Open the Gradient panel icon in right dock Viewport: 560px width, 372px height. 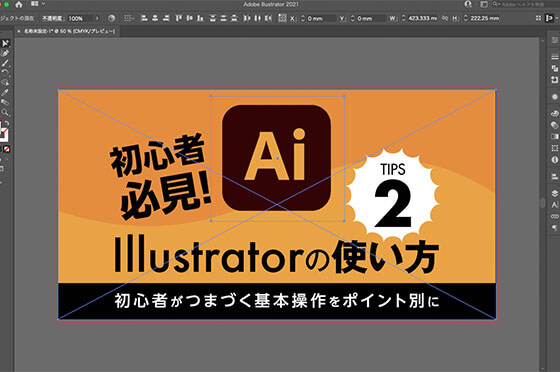coord(555,136)
